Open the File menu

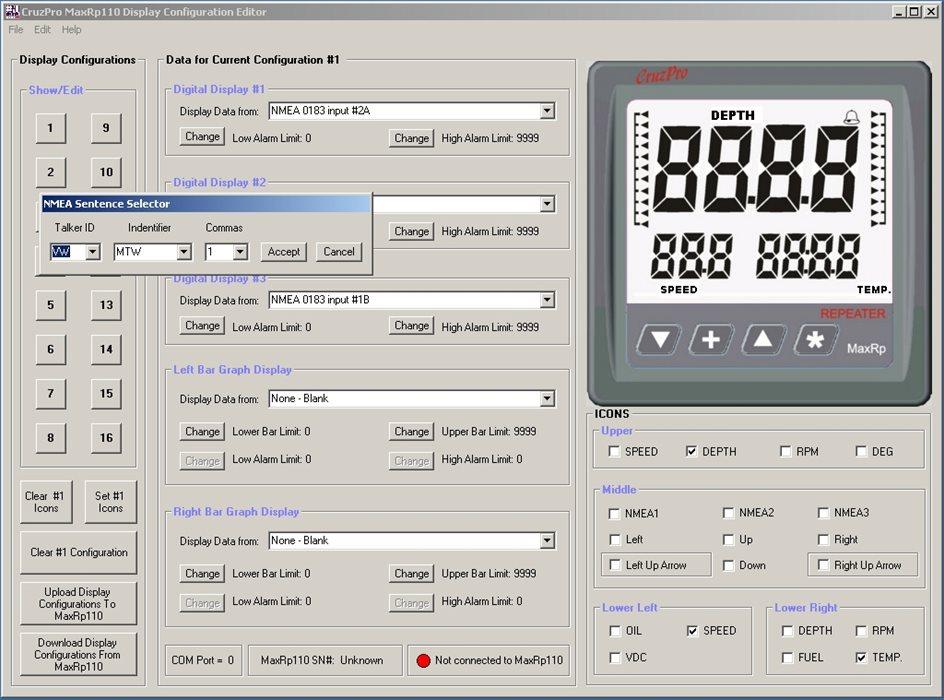pos(16,30)
